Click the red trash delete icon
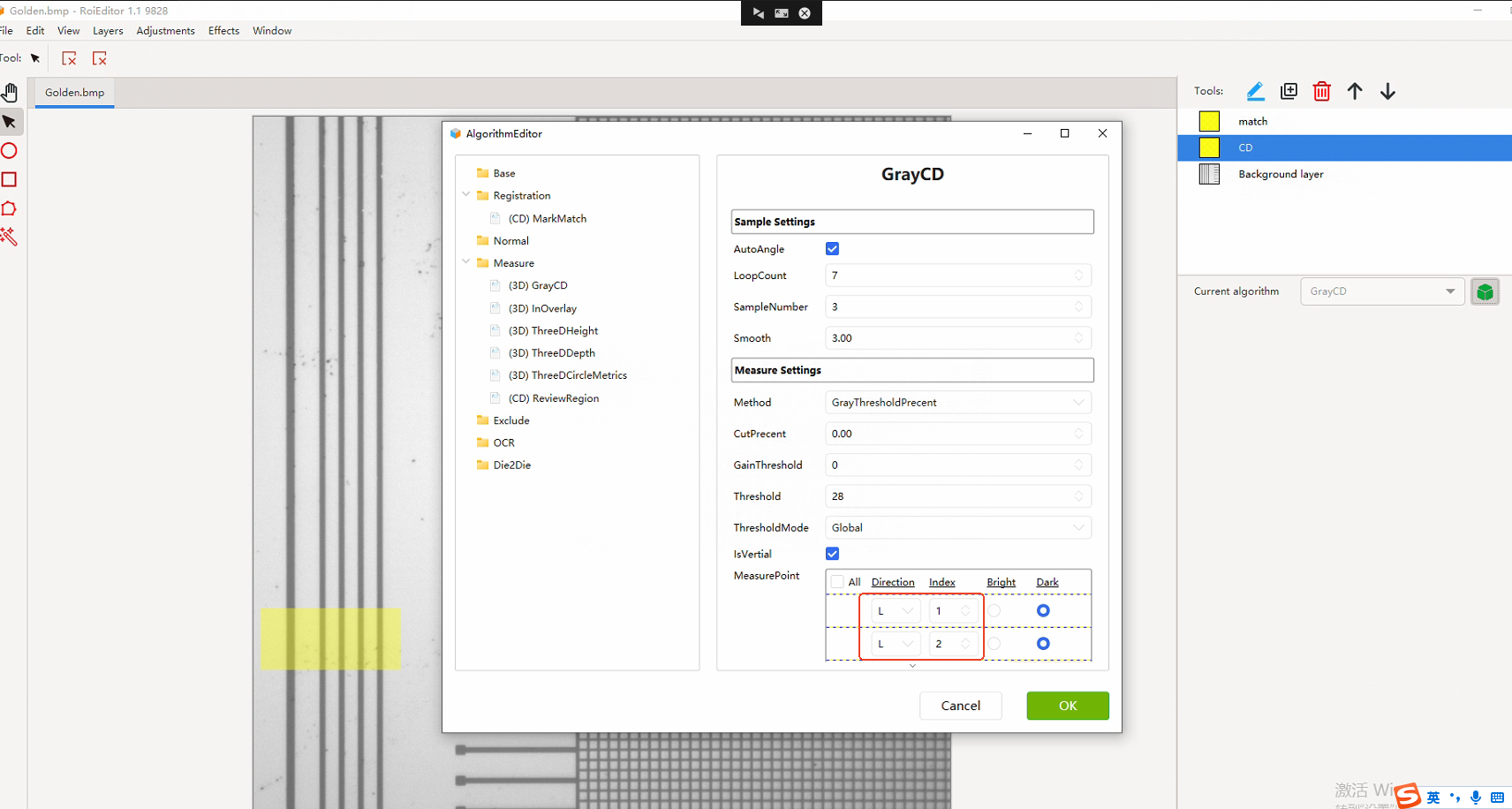 [x=1321, y=91]
